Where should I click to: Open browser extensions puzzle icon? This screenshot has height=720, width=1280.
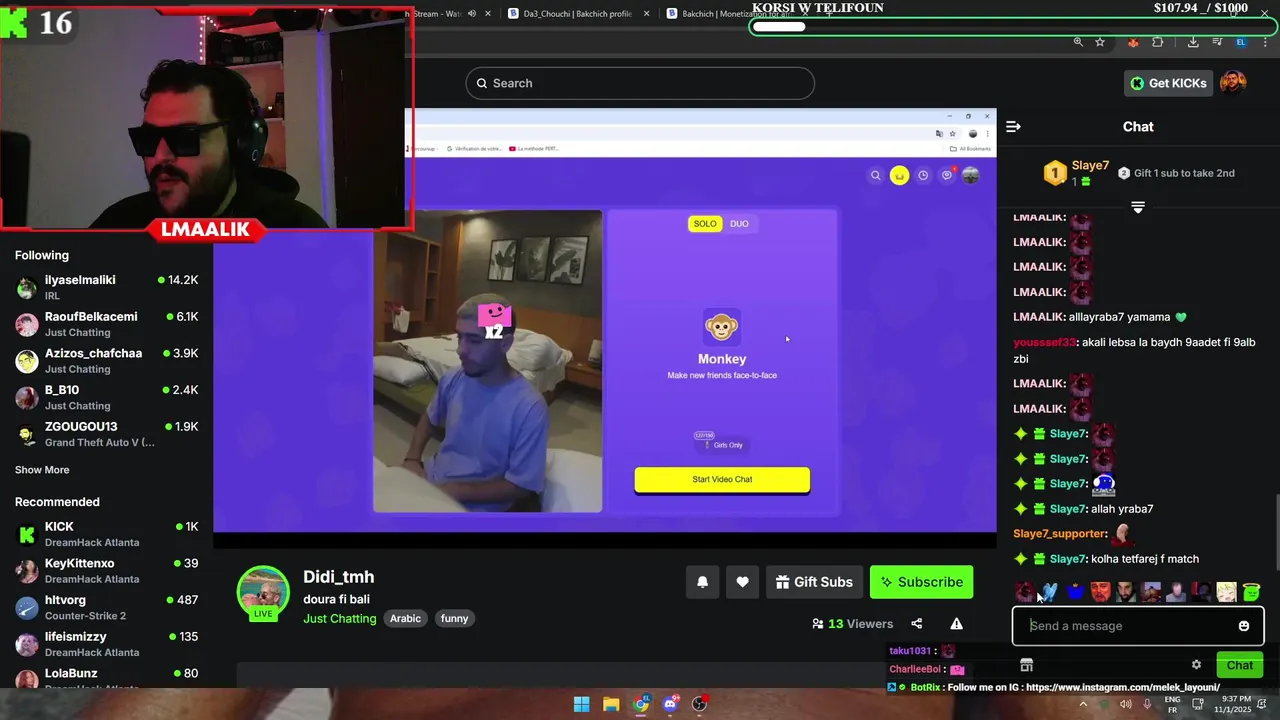coord(1157,42)
